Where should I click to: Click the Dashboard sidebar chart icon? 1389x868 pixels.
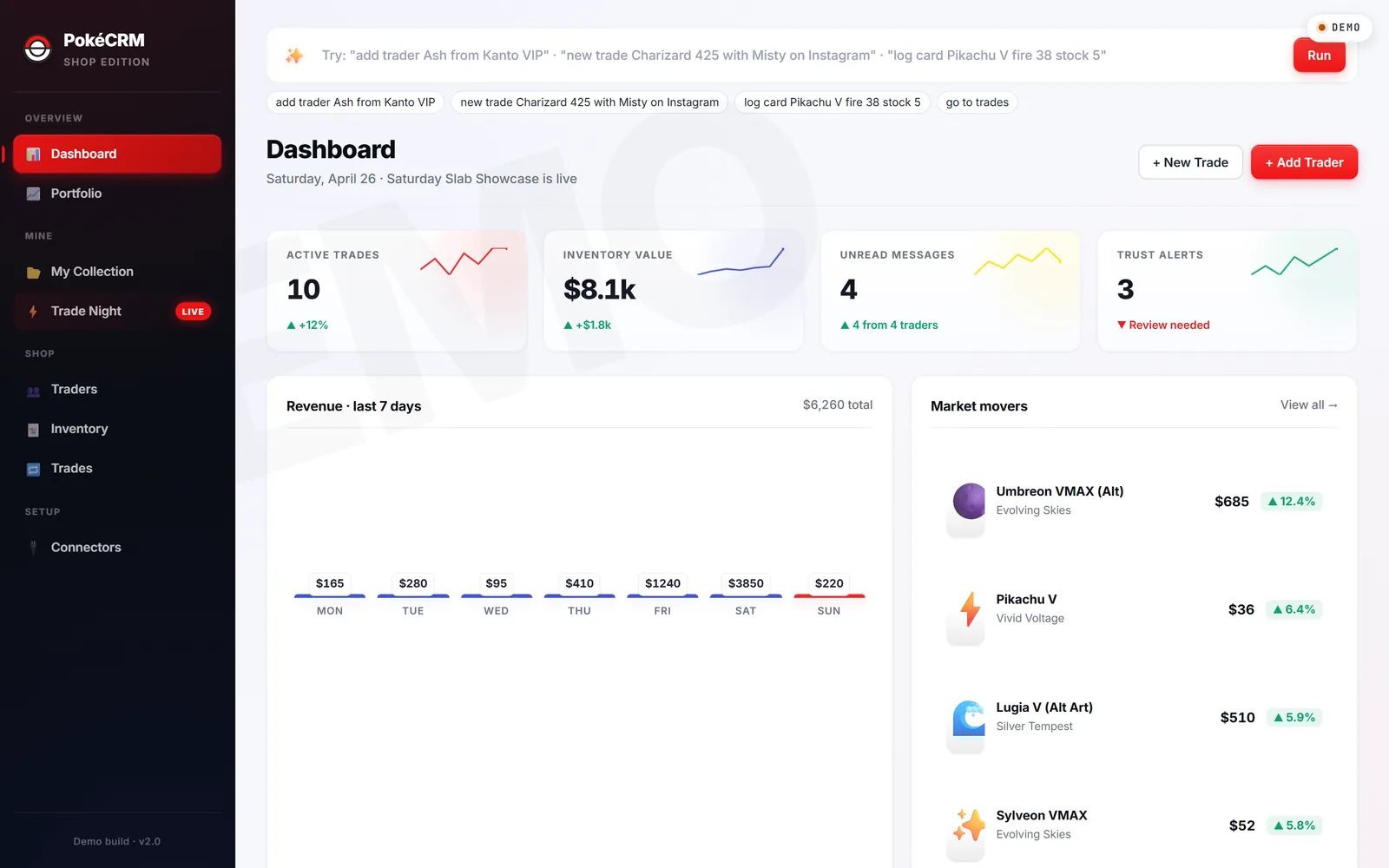[x=33, y=155]
